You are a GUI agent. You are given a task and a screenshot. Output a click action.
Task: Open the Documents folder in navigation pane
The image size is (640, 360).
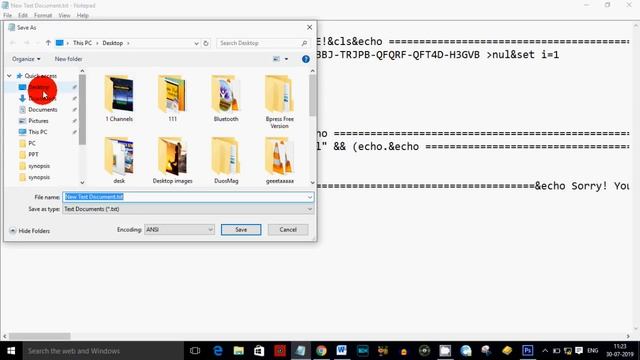click(x=42, y=110)
